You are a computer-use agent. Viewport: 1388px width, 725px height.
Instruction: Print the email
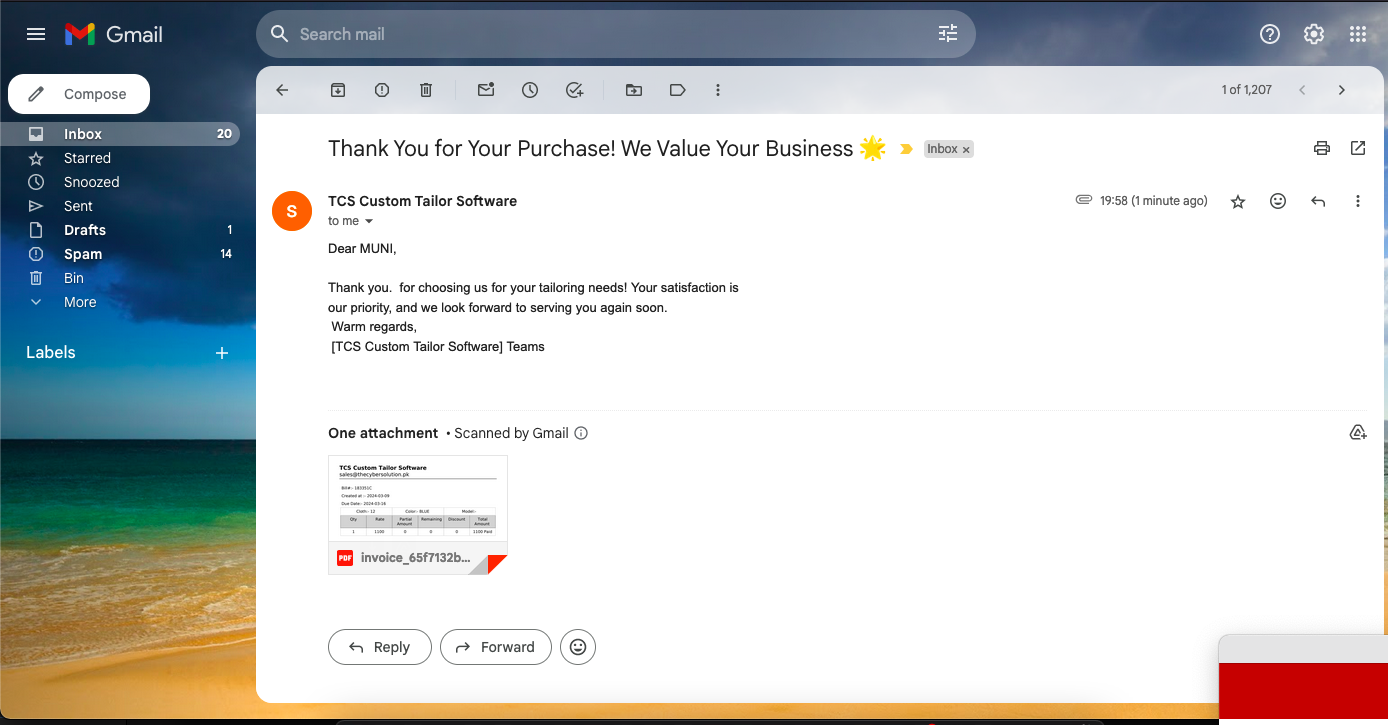1321,147
